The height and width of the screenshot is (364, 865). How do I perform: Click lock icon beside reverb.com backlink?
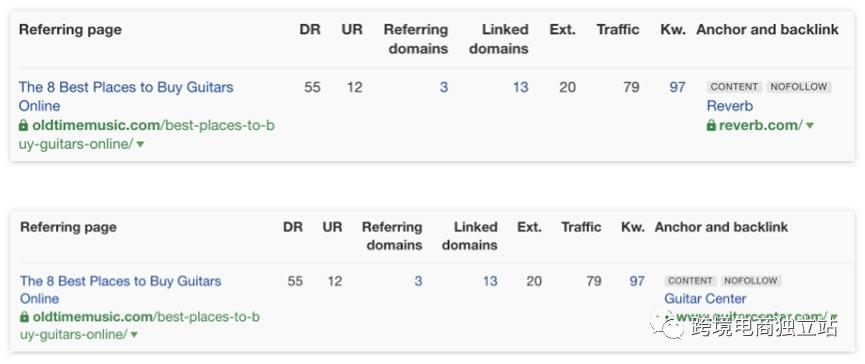click(x=711, y=126)
